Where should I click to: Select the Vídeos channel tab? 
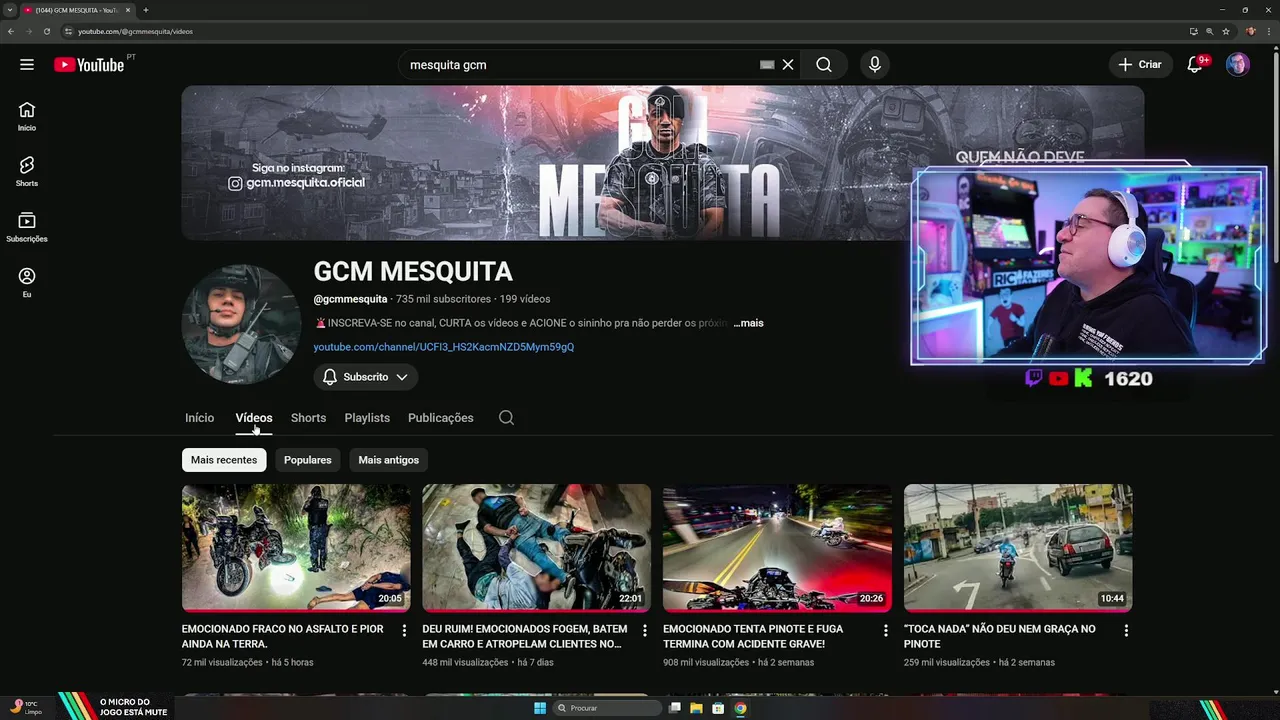coord(254,418)
